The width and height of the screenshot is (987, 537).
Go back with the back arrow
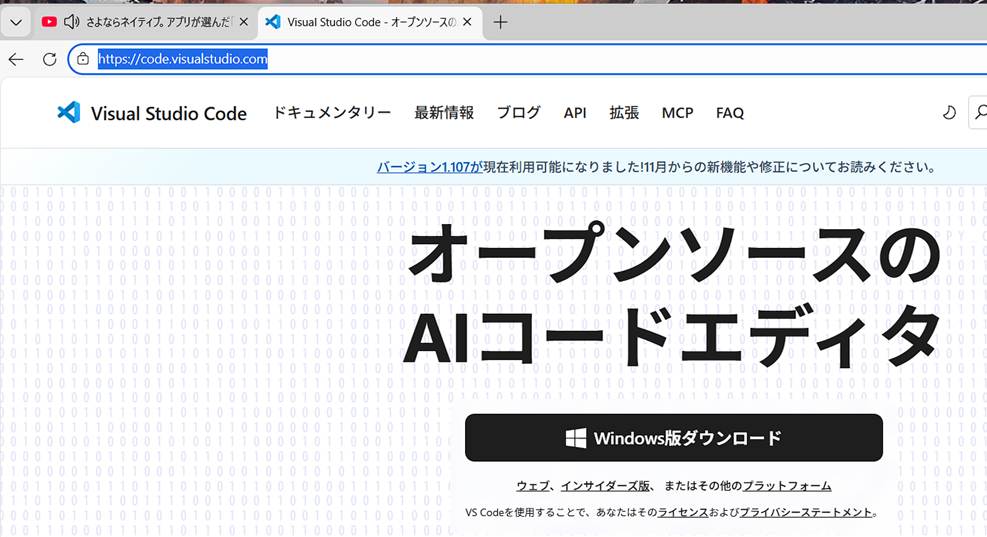pyautogui.click(x=16, y=59)
